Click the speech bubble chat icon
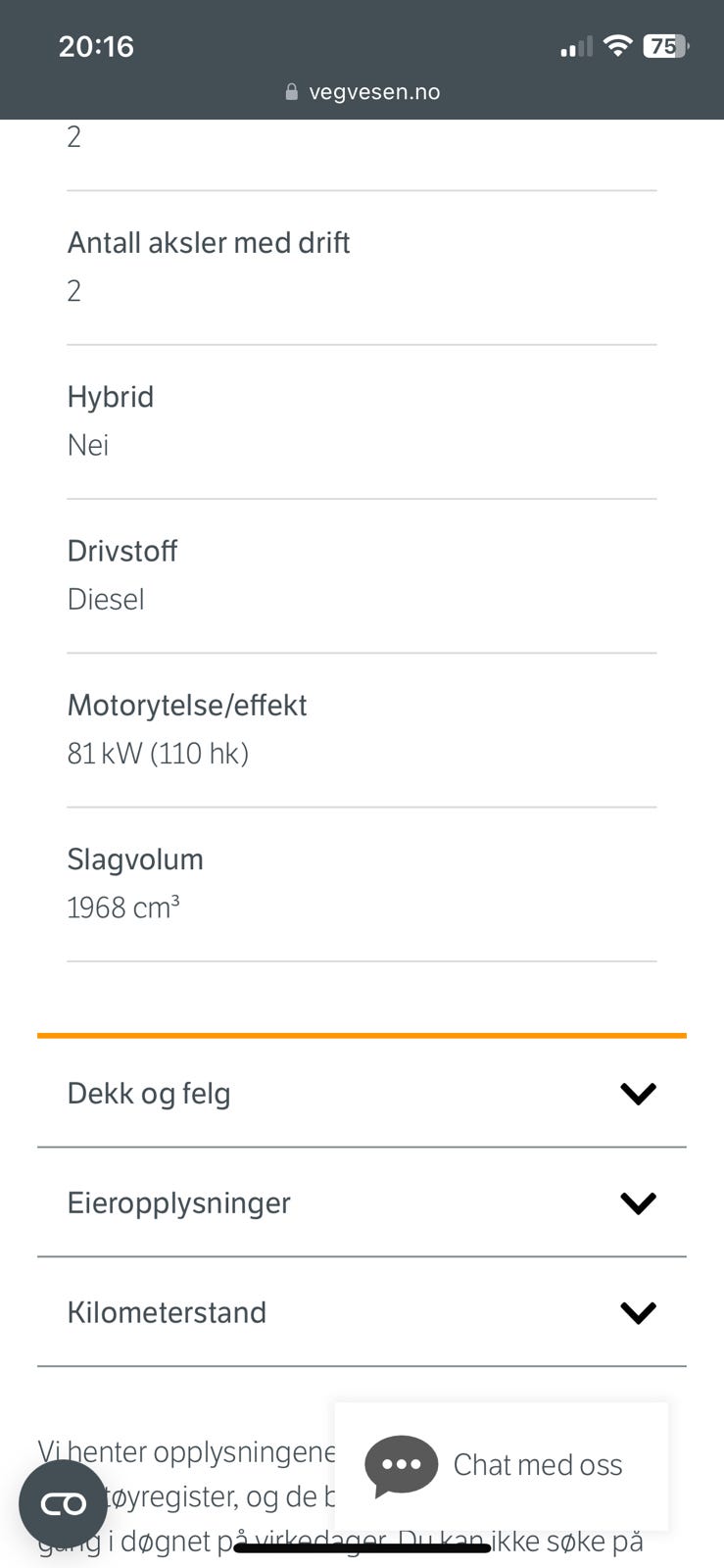Viewport: 724px width, 1568px height. [x=401, y=1466]
